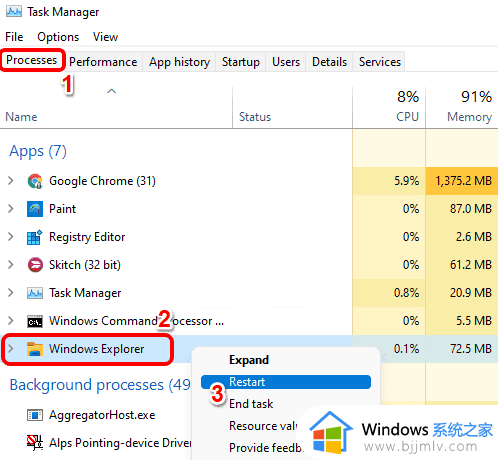Click Task Manager's 20.9 MB memory value
Image resolution: width=498 pixels, height=460 pixels.
pyautogui.click(x=471, y=293)
